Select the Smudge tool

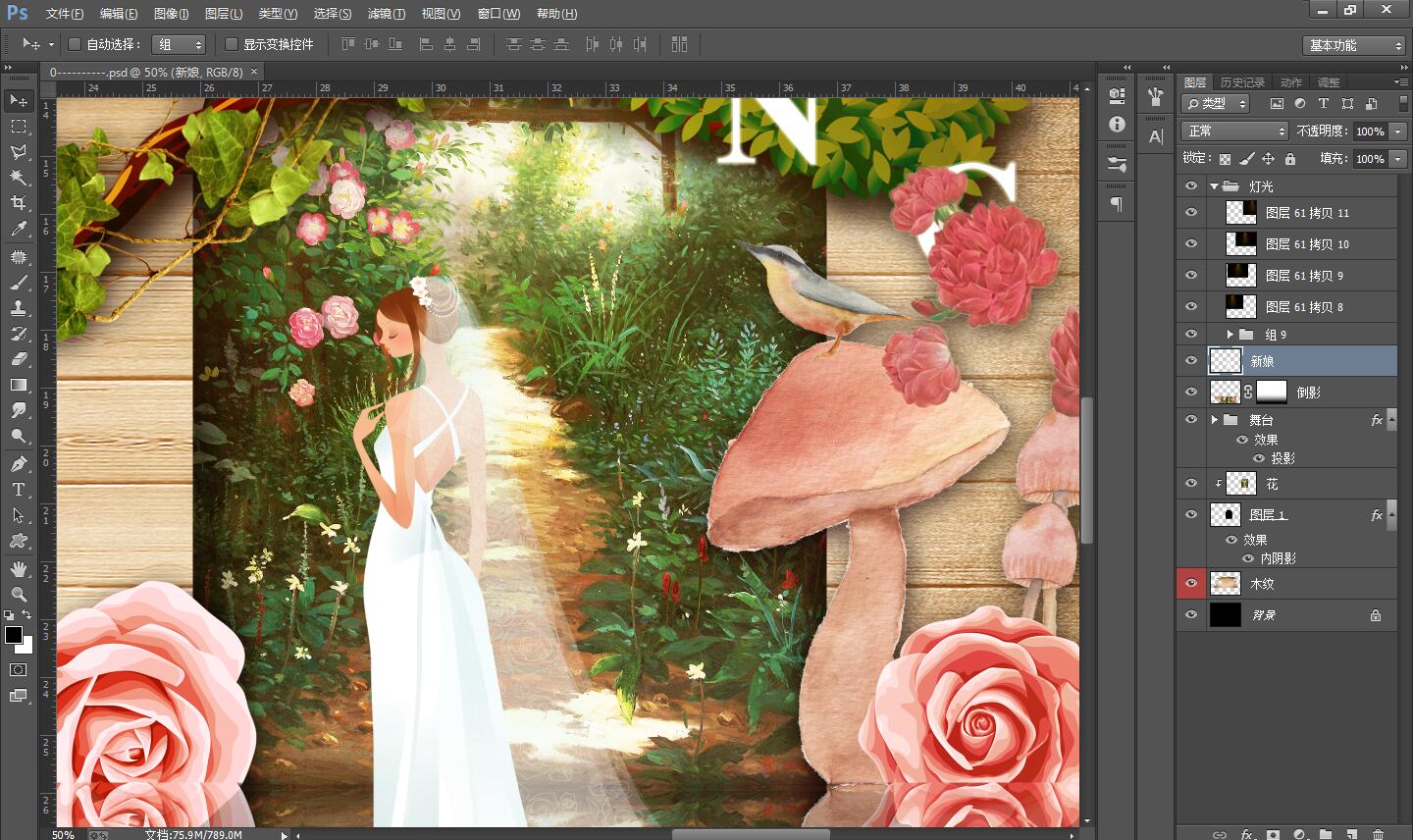[x=19, y=410]
